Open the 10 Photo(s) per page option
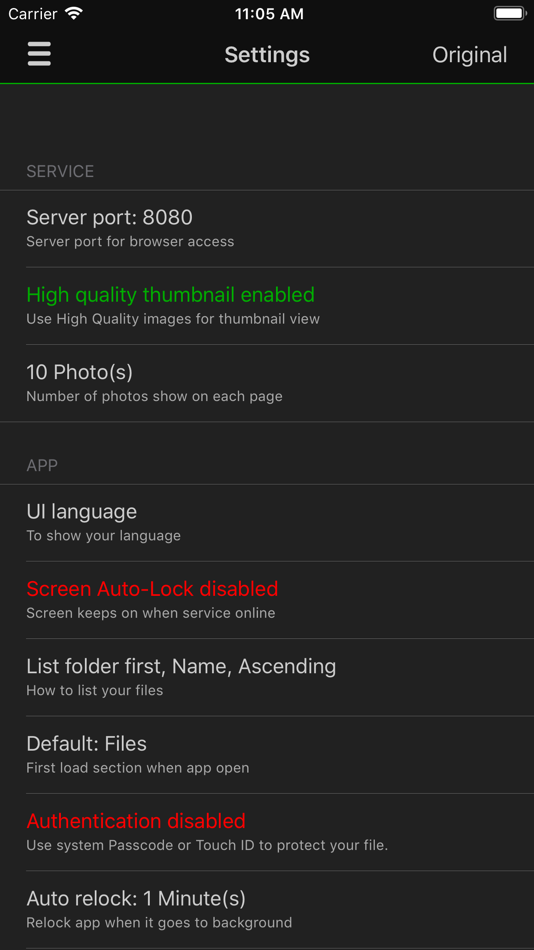Image resolution: width=534 pixels, height=950 pixels. click(x=267, y=384)
